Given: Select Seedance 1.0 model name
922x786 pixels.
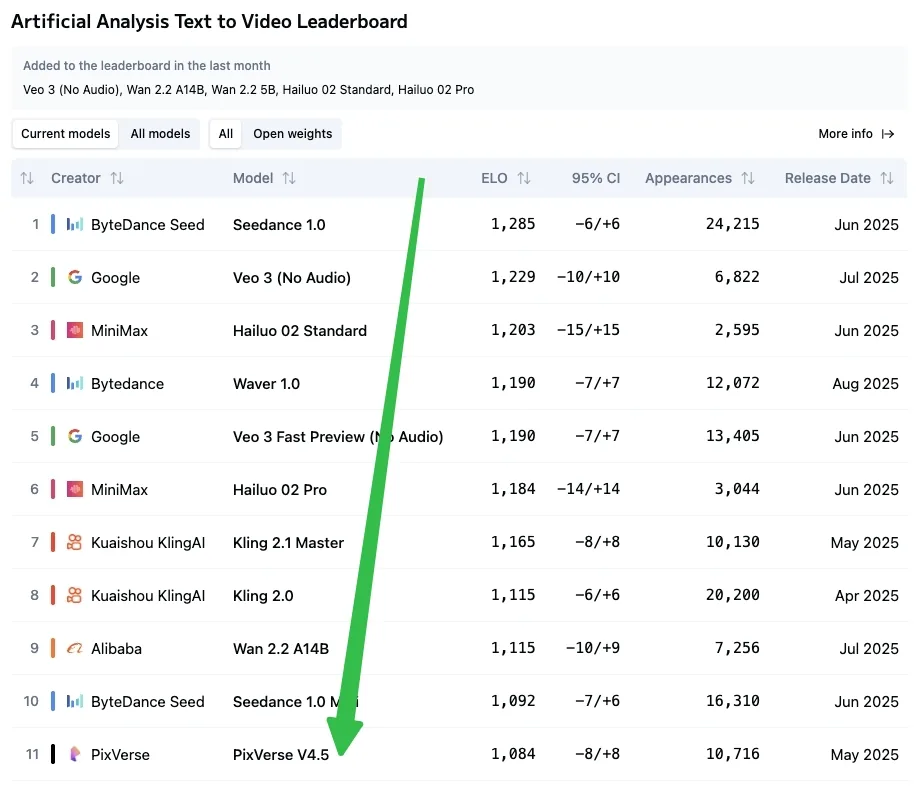Looking at the screenshot, I should click(279, 225).
